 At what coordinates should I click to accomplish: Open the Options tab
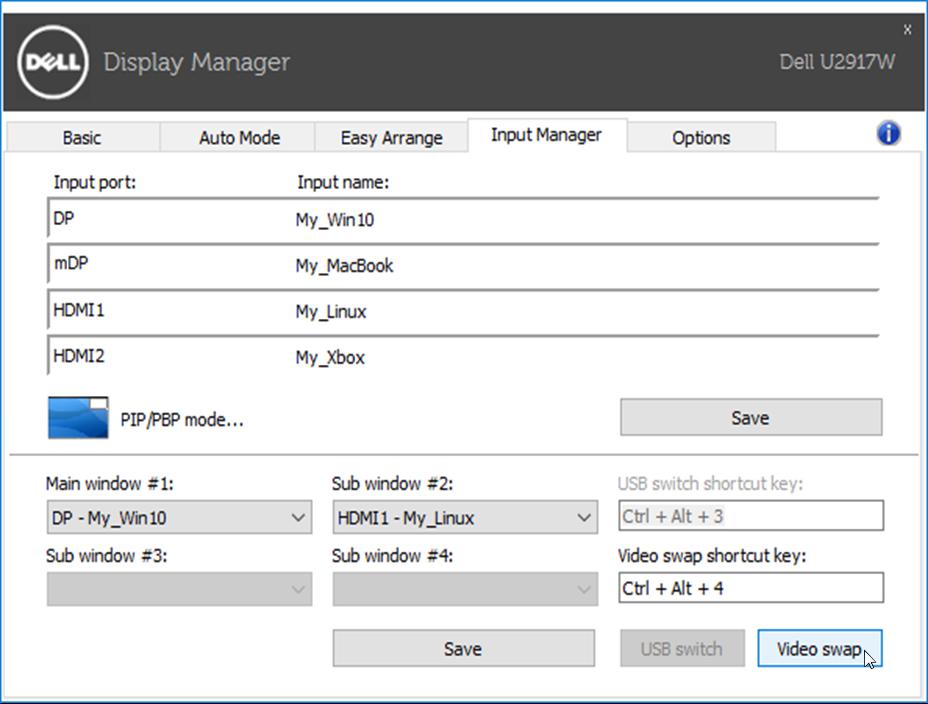701,138
